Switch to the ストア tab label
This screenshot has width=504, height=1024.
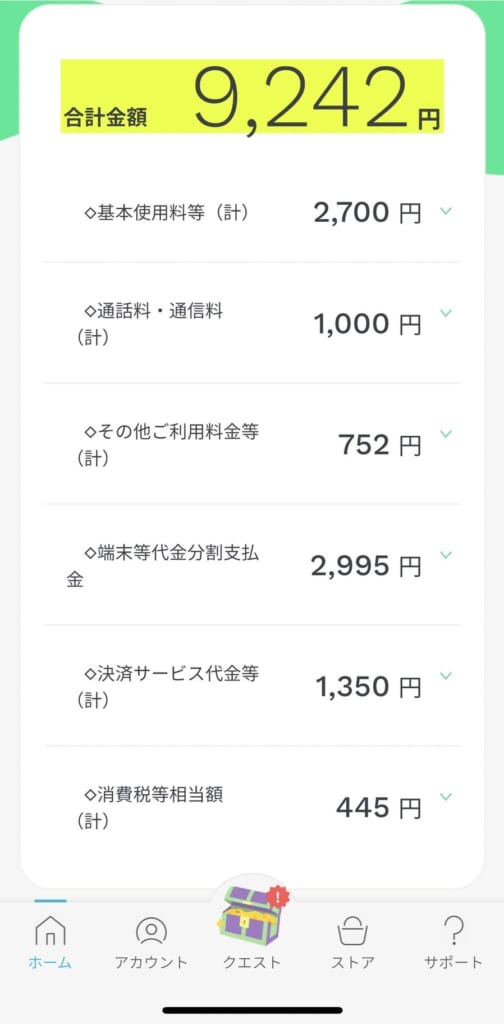click(x=353, y=962)
